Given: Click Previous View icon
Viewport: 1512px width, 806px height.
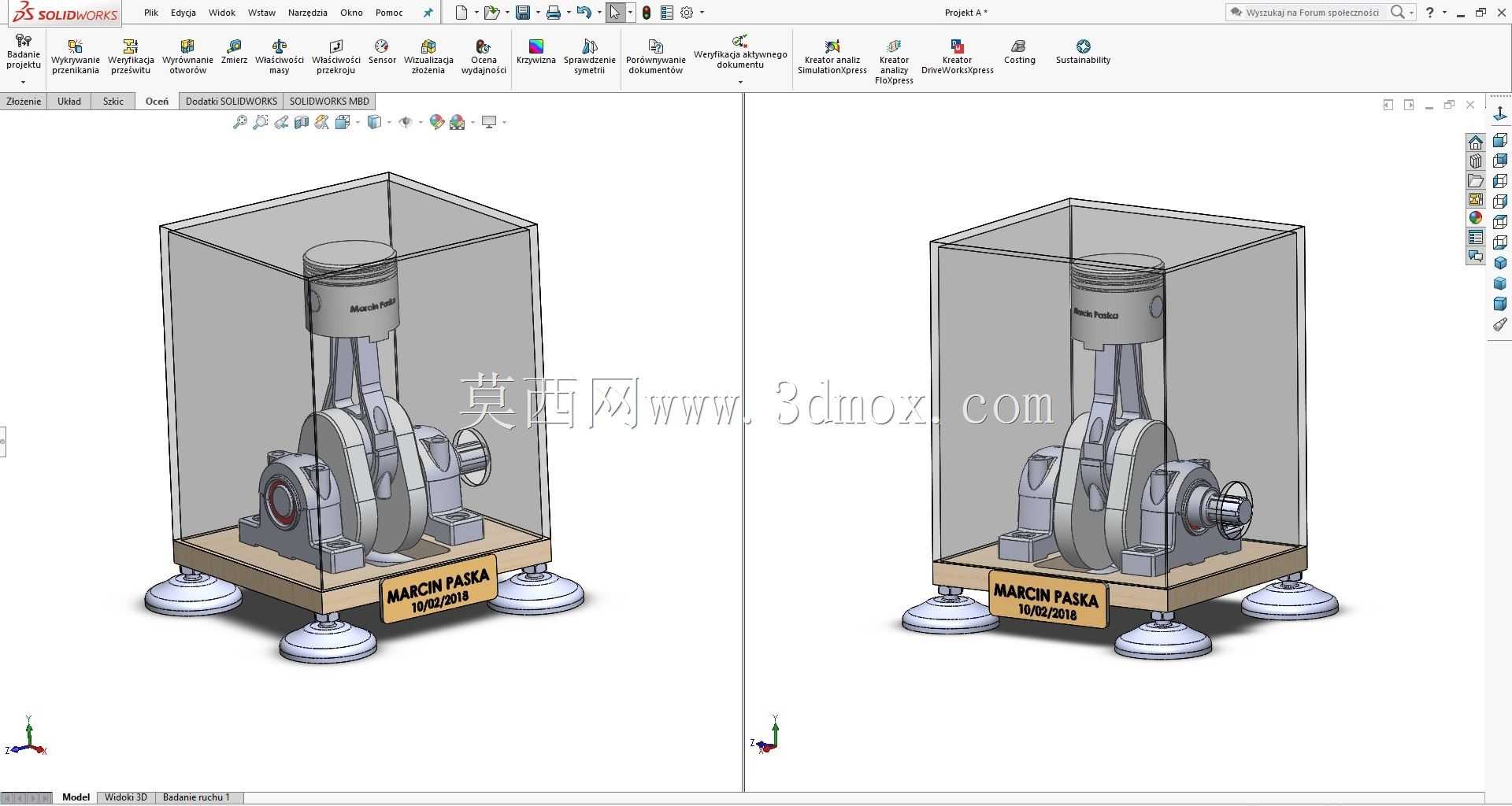Looking at the screenshot, I should click(x=281, y=122).
